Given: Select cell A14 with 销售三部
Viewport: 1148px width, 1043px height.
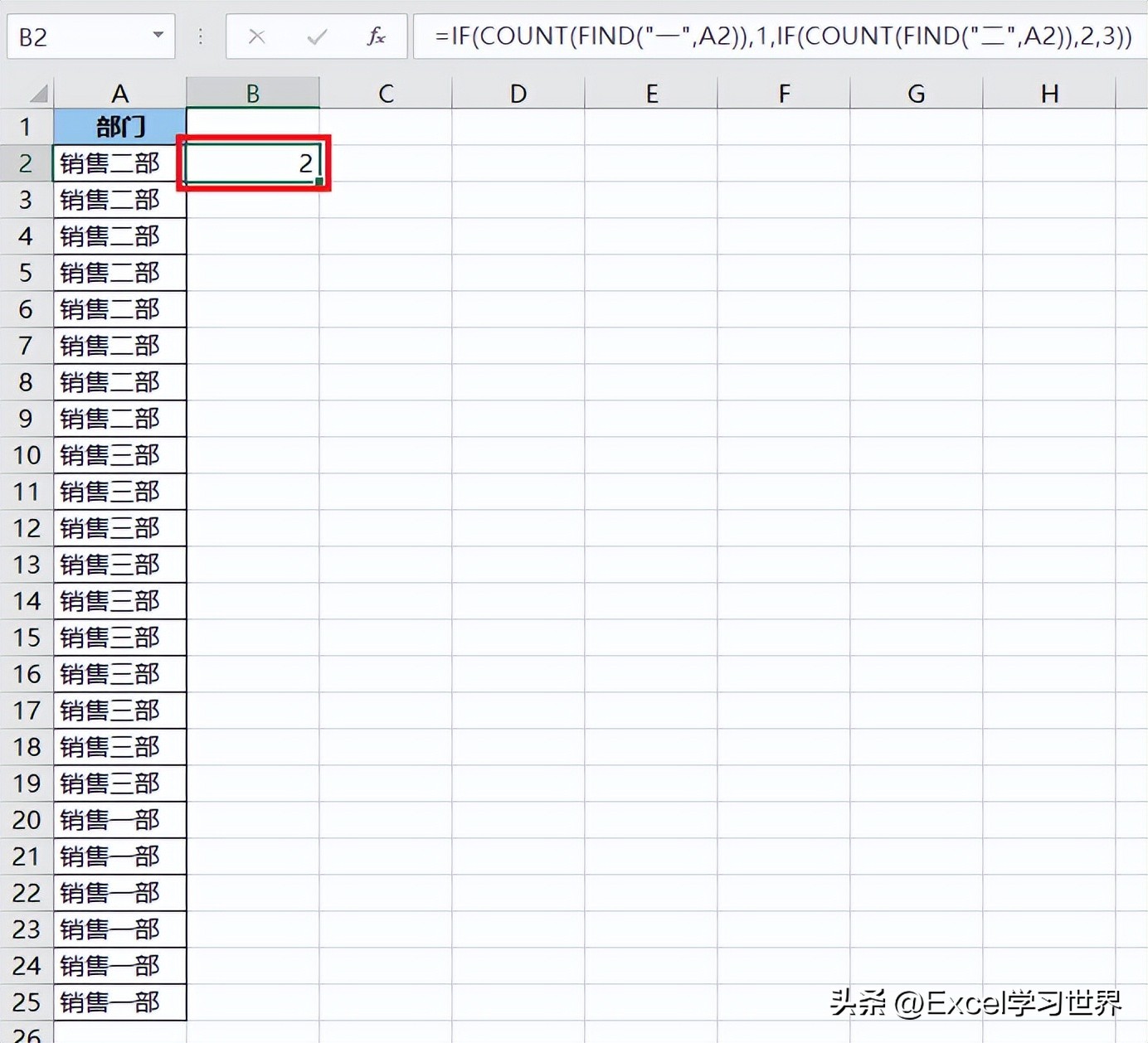Looking at the screenshot, I should [x=120, y=601].
